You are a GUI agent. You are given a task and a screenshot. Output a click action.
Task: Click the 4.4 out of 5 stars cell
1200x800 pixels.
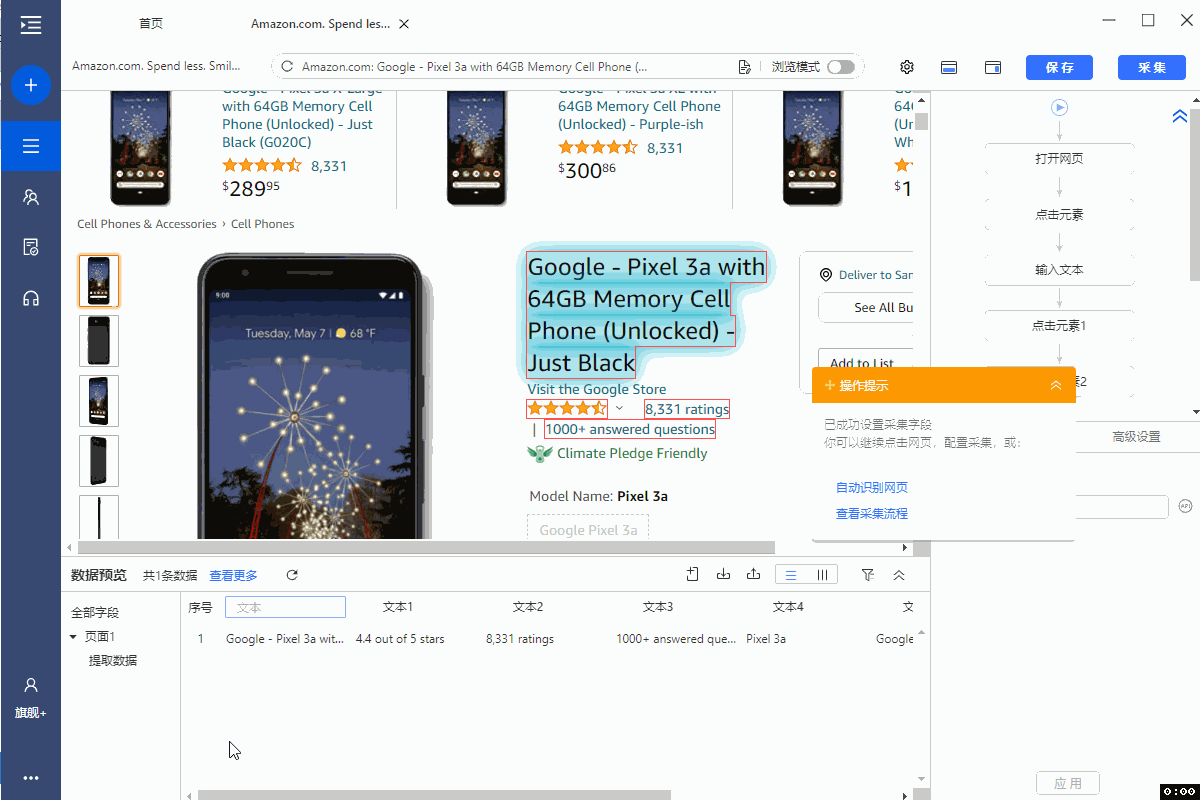pyautogui.click(x=400, y=639)
